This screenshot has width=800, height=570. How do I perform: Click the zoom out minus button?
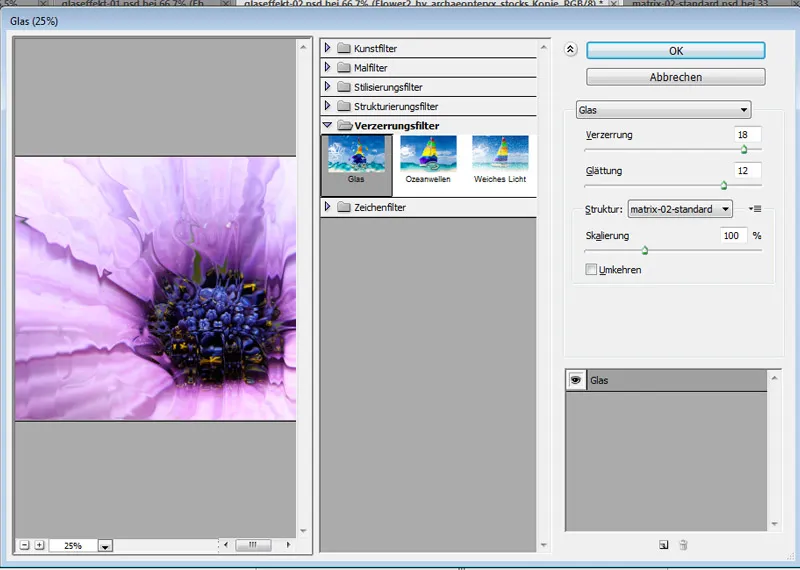tap(24, 545)
